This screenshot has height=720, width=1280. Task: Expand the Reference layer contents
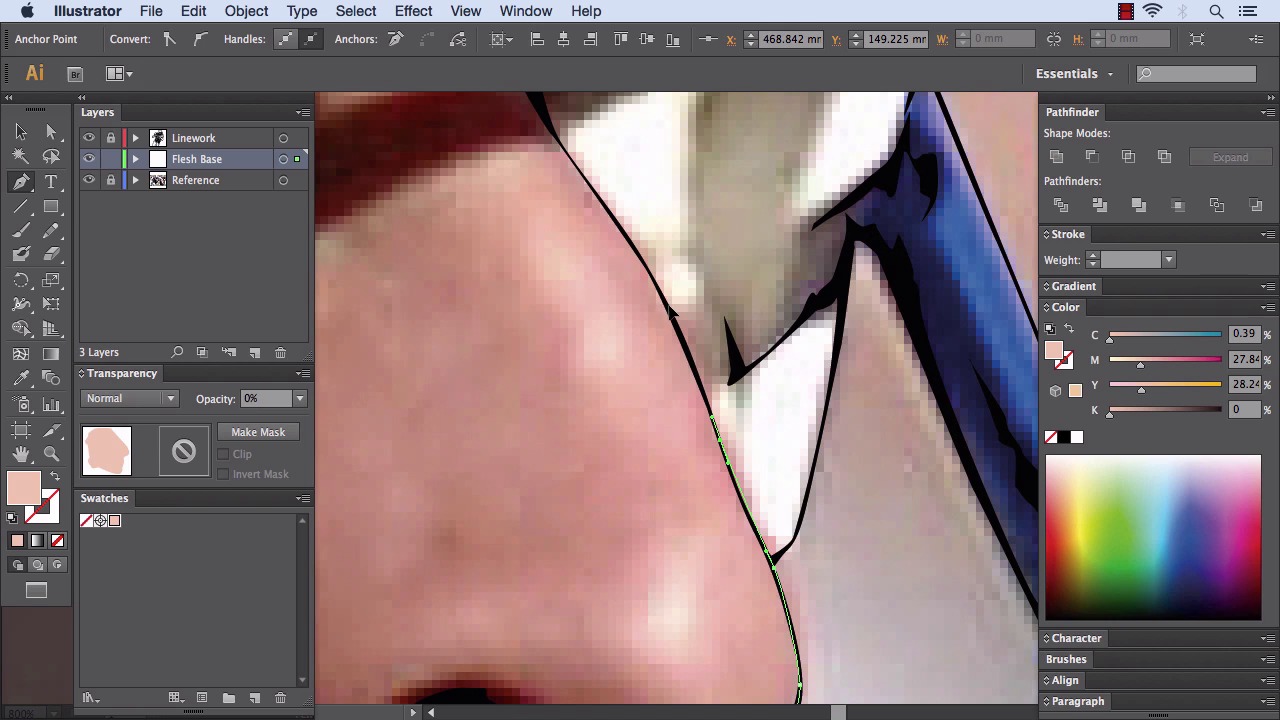135,180
